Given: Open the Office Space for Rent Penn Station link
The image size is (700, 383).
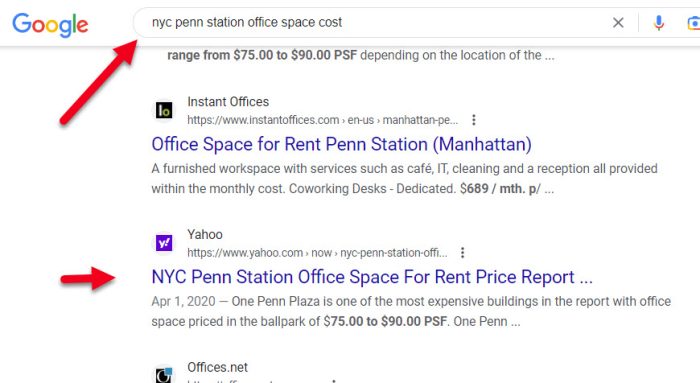Looking at the screenshot, I should pyautogui.click(x=342, y=145).
